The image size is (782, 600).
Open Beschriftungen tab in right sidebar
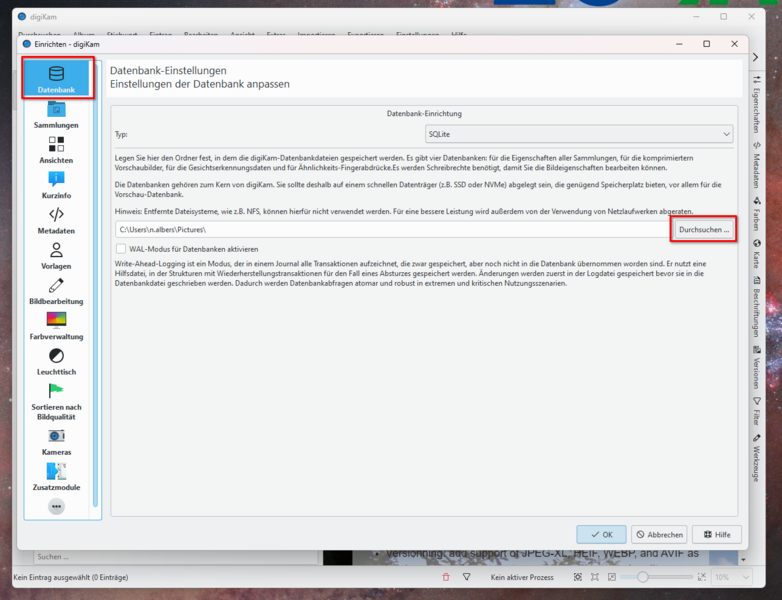757,306
